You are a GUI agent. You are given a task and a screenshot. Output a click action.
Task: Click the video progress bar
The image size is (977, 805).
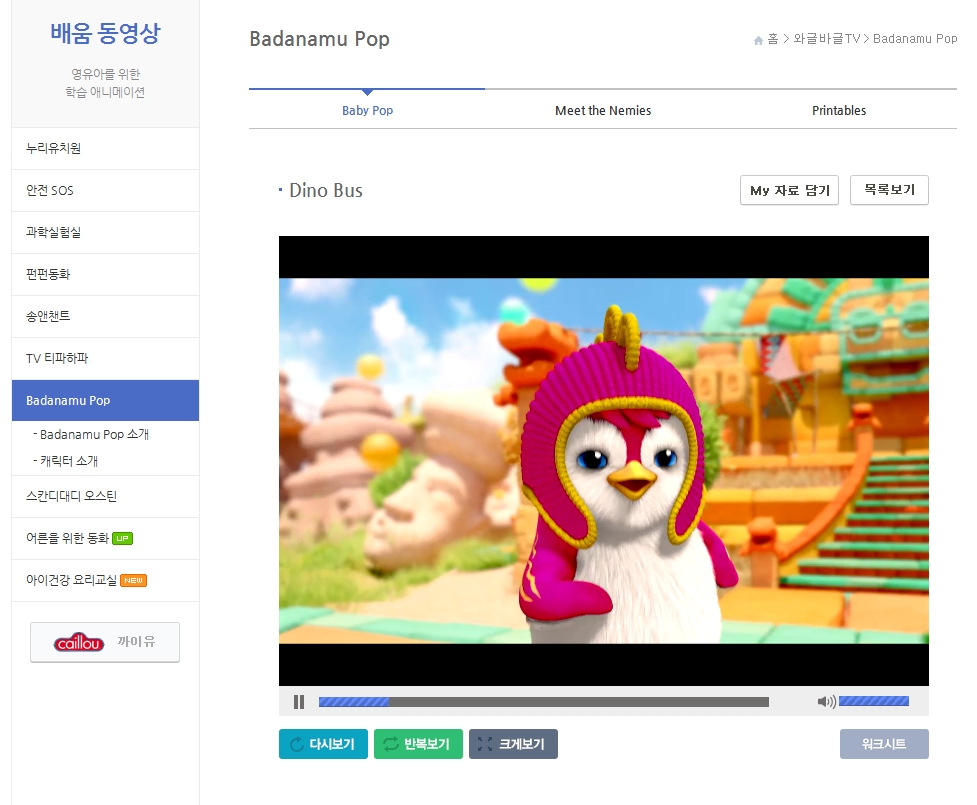tap(543, 702)
